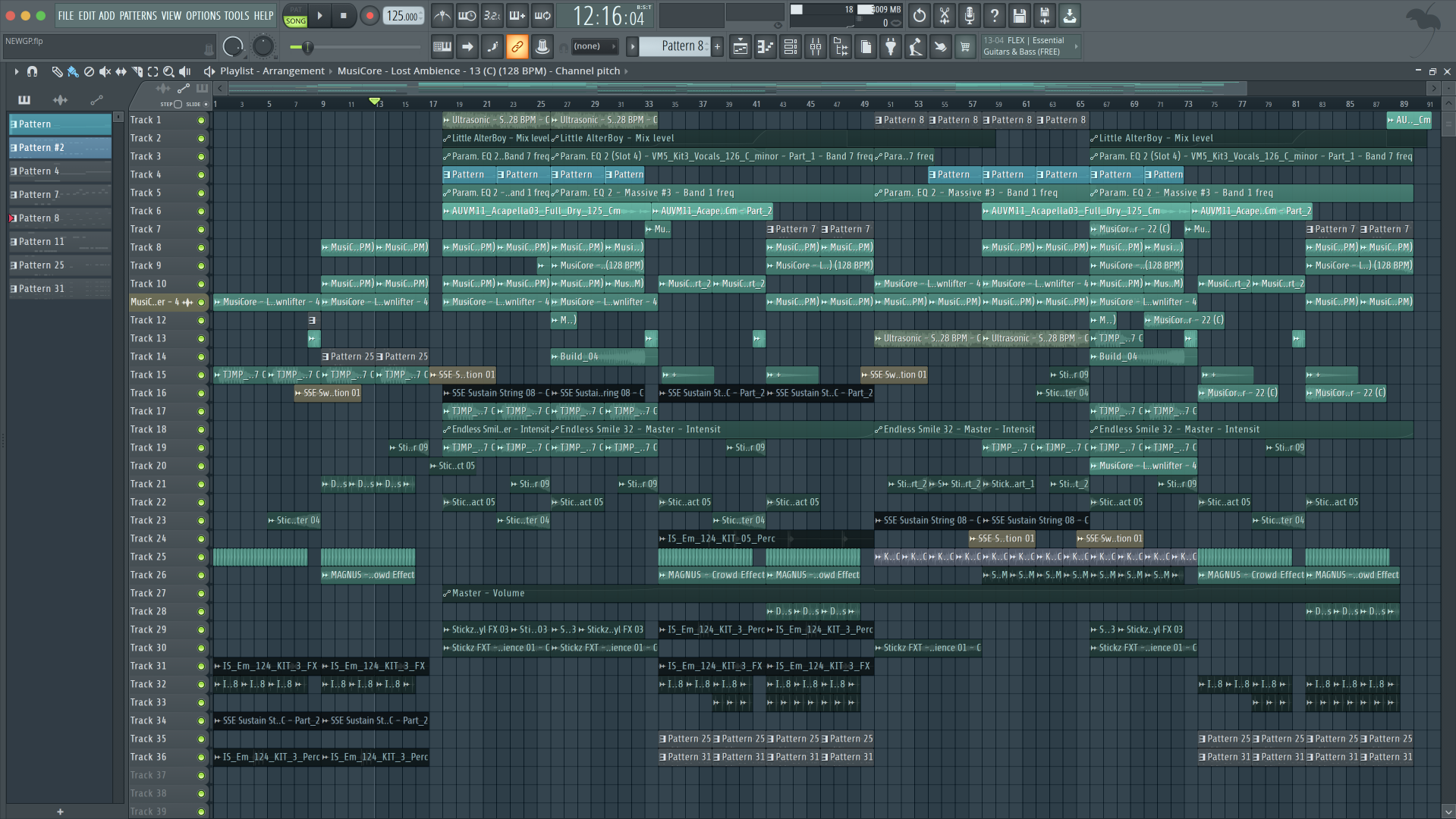Screen dimensions: 1456x819
Task: Open the plugin picker plug icon
Action: [890, 47]
